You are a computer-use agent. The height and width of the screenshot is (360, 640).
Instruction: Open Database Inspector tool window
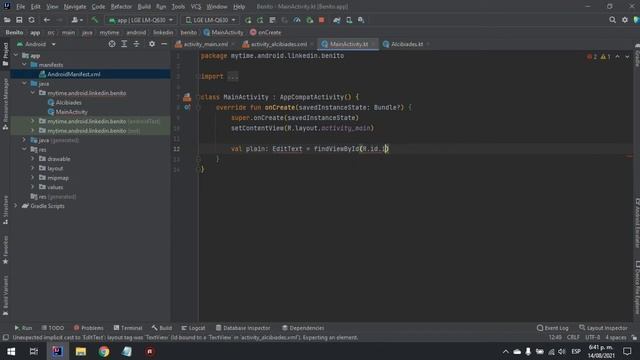(243, 328)
